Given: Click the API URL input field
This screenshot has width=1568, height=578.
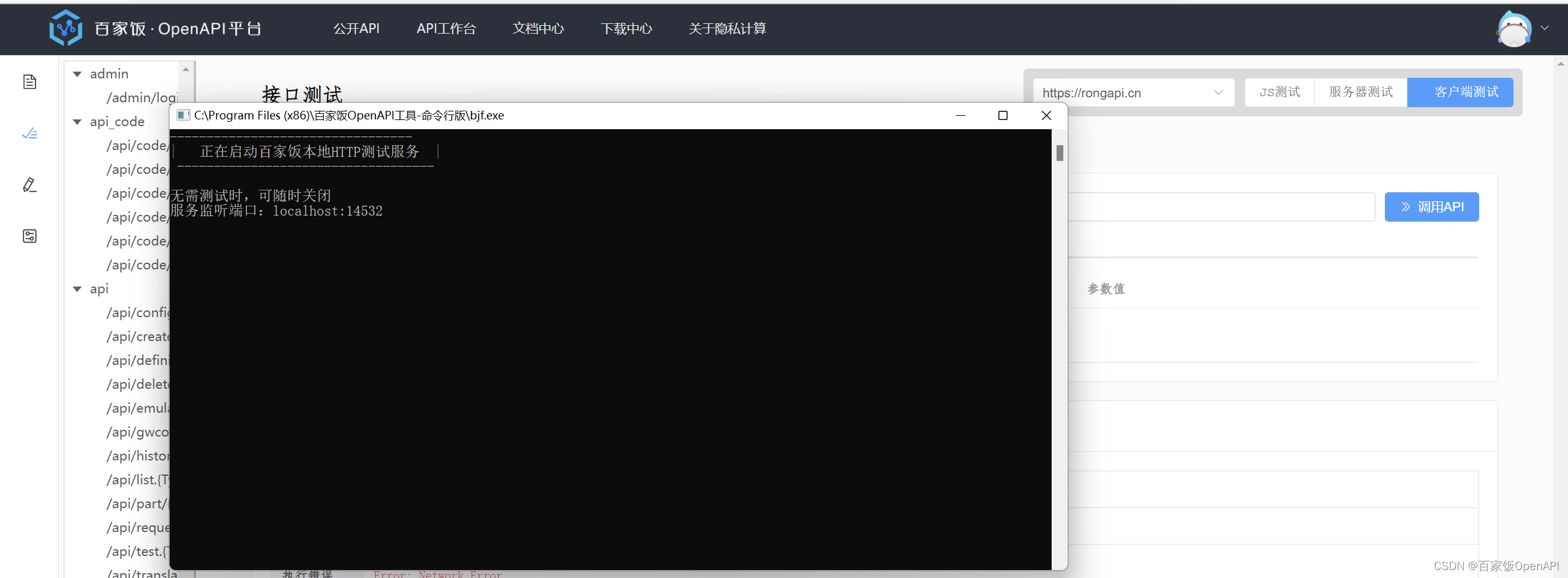Looking at the screenshot, I should tap(1221, 207).
